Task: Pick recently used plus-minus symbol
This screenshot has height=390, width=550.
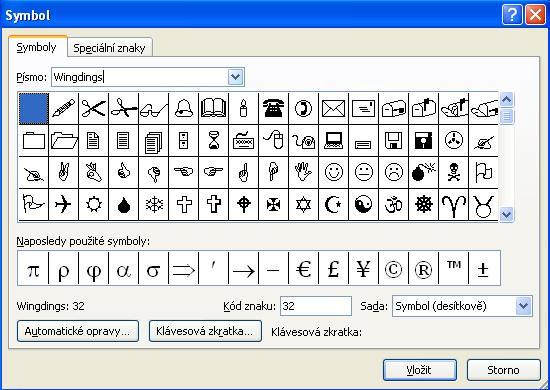Action: click(x=483, y=268)
